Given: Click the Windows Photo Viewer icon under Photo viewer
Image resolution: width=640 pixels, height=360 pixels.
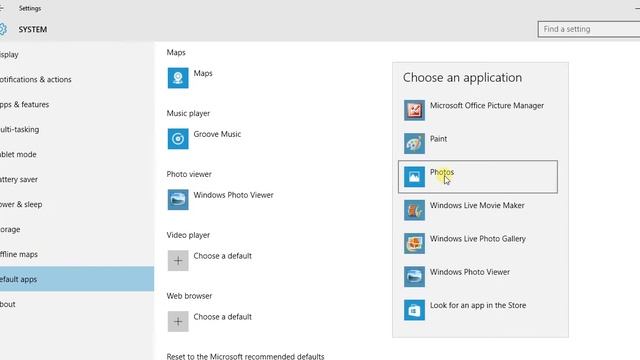Looking at the screenshot, I should click(x=178, y=199).
